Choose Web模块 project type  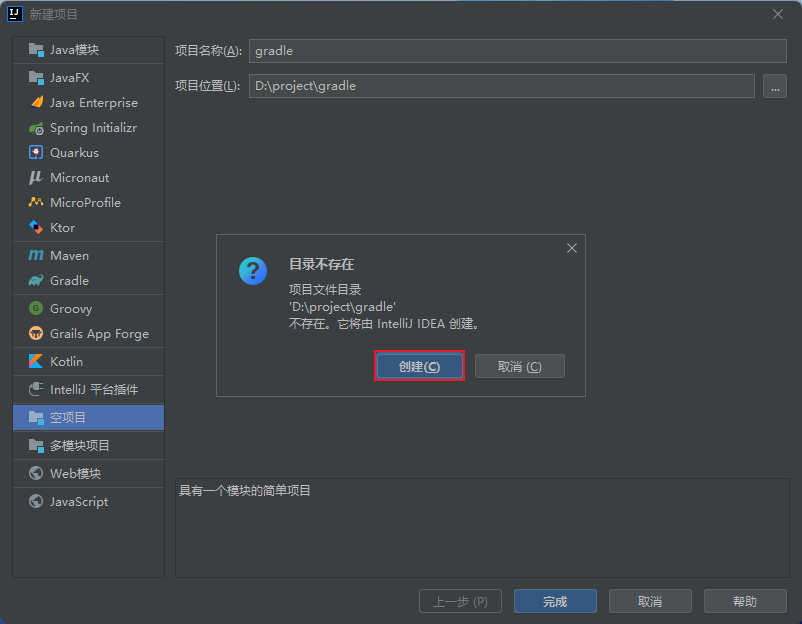pyautogui.click(x=88, y=473)
